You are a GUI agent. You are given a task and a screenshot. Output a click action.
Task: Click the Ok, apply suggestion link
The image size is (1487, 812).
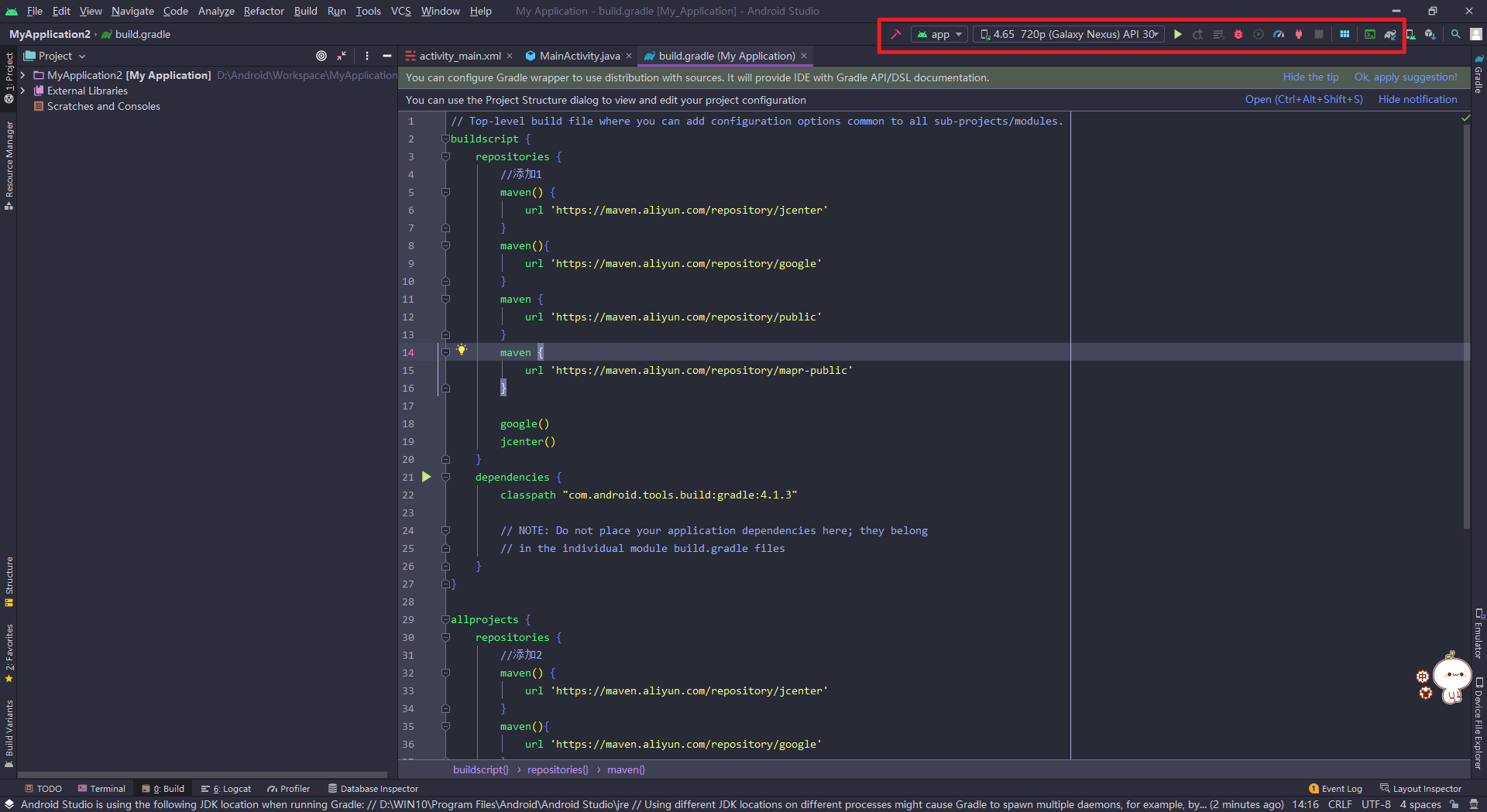1406,77
